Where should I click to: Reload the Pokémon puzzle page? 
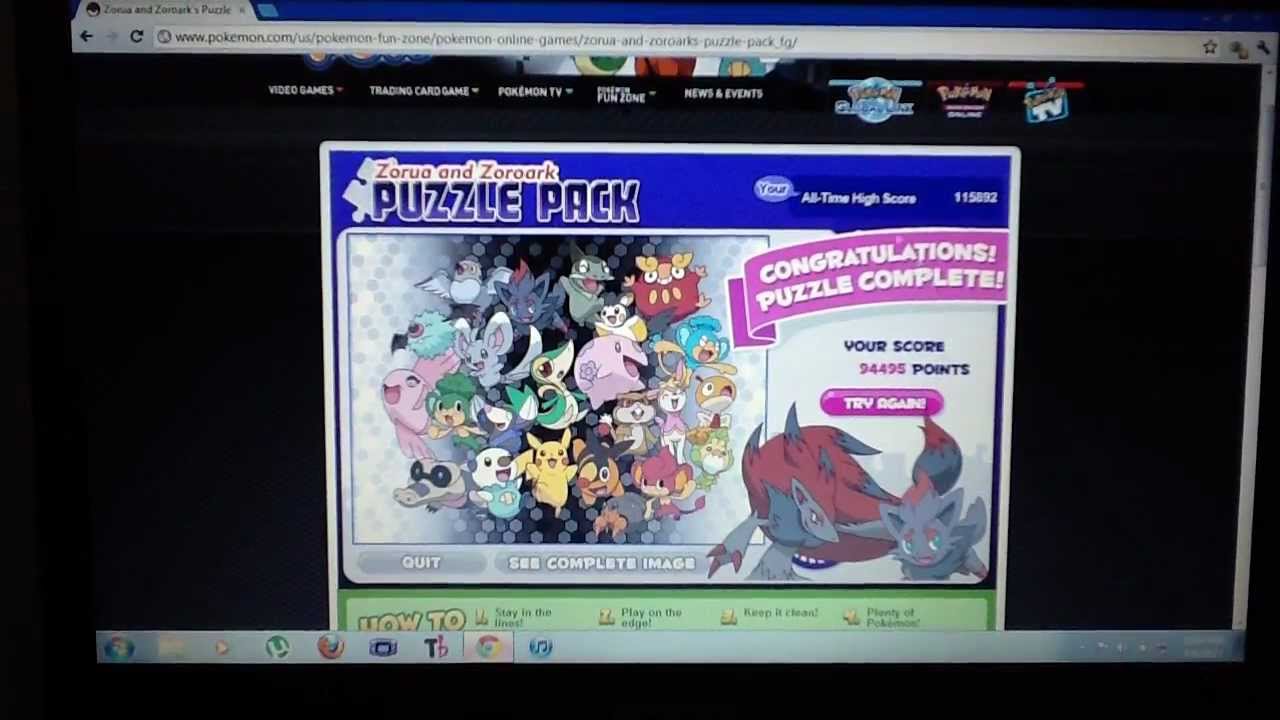pyautogui.click(x=136, y=37)
